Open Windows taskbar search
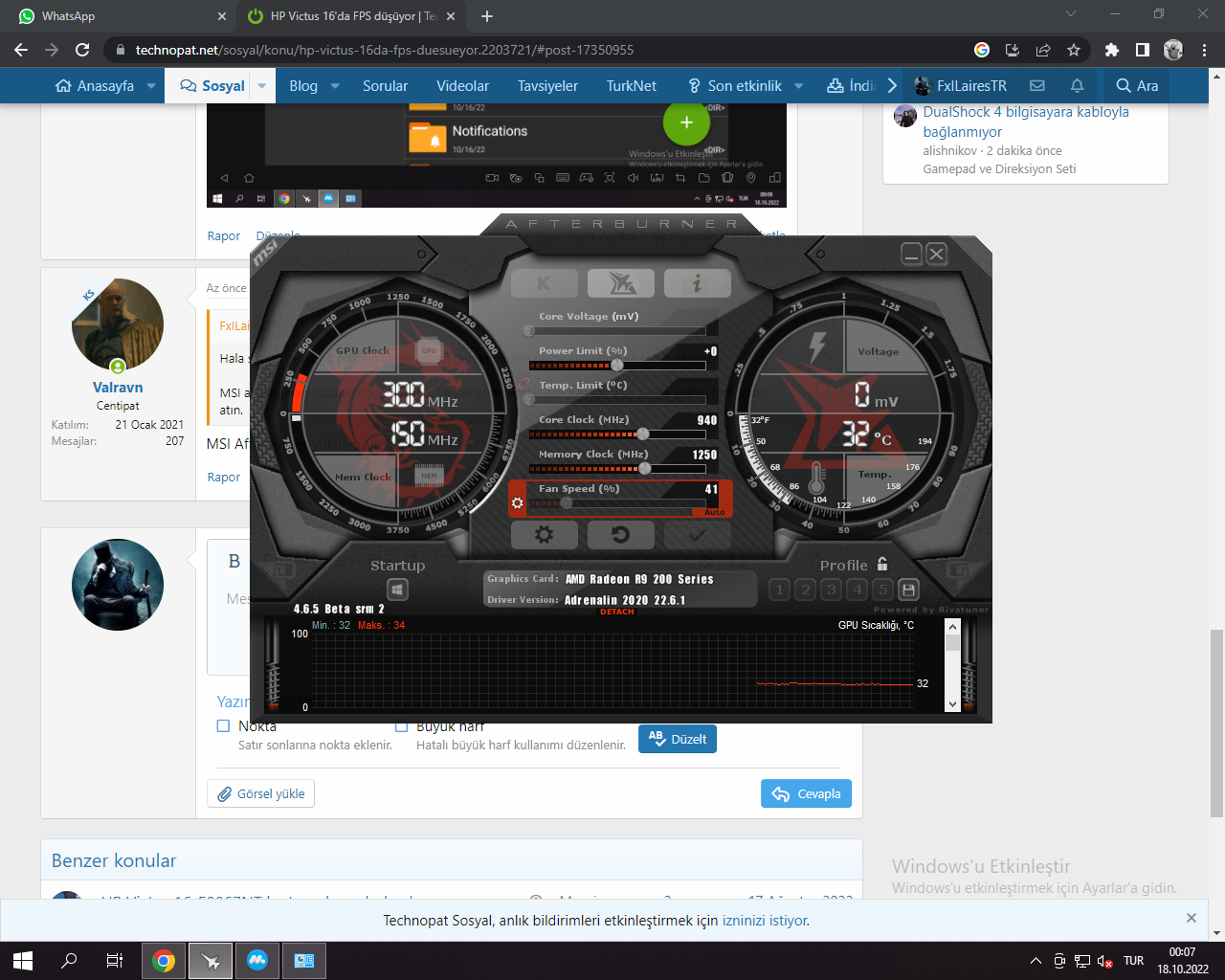Image resolution: width=1225 pixels, height=980 pixels. click(69, 961)
